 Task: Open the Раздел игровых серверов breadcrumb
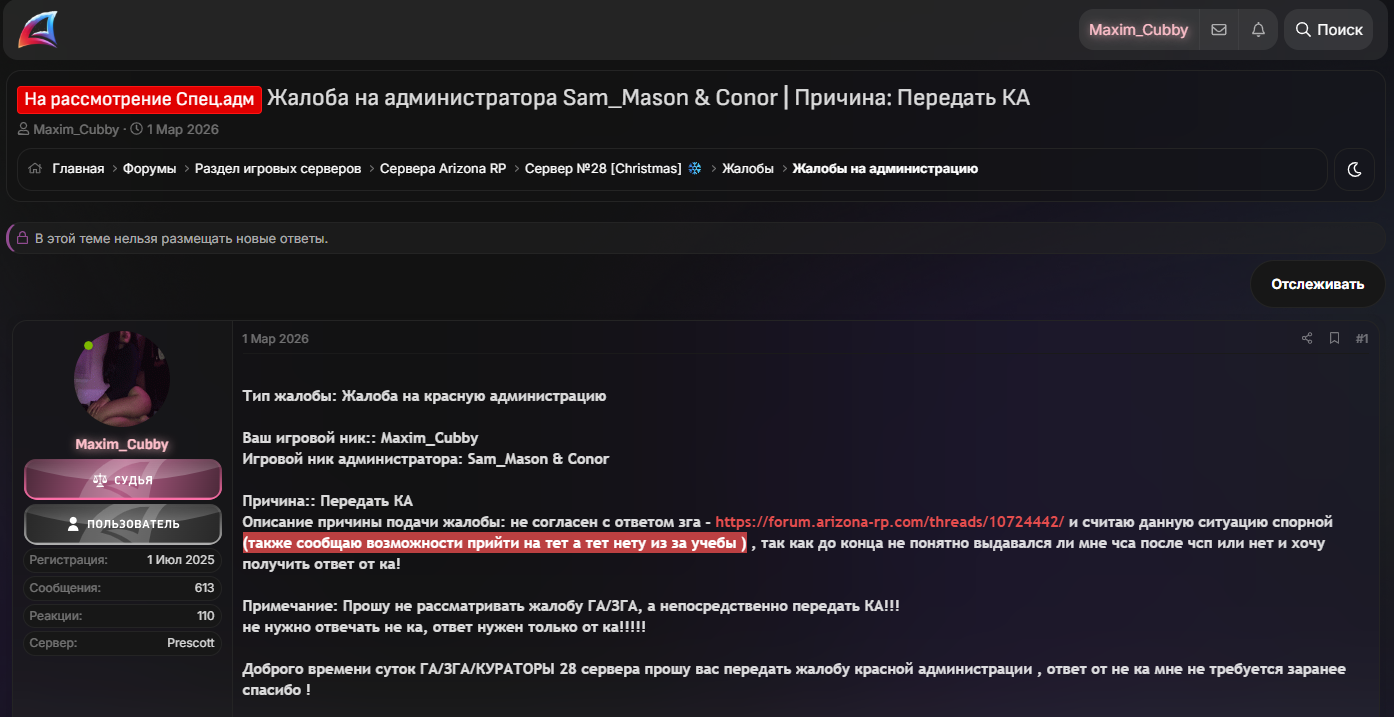coord(278,169)
